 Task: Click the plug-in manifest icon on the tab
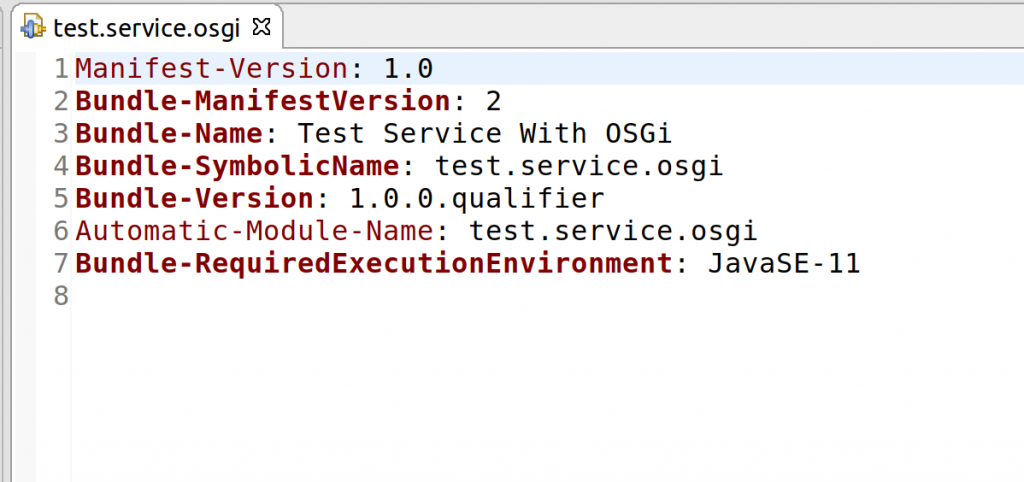tap(33, 27)
